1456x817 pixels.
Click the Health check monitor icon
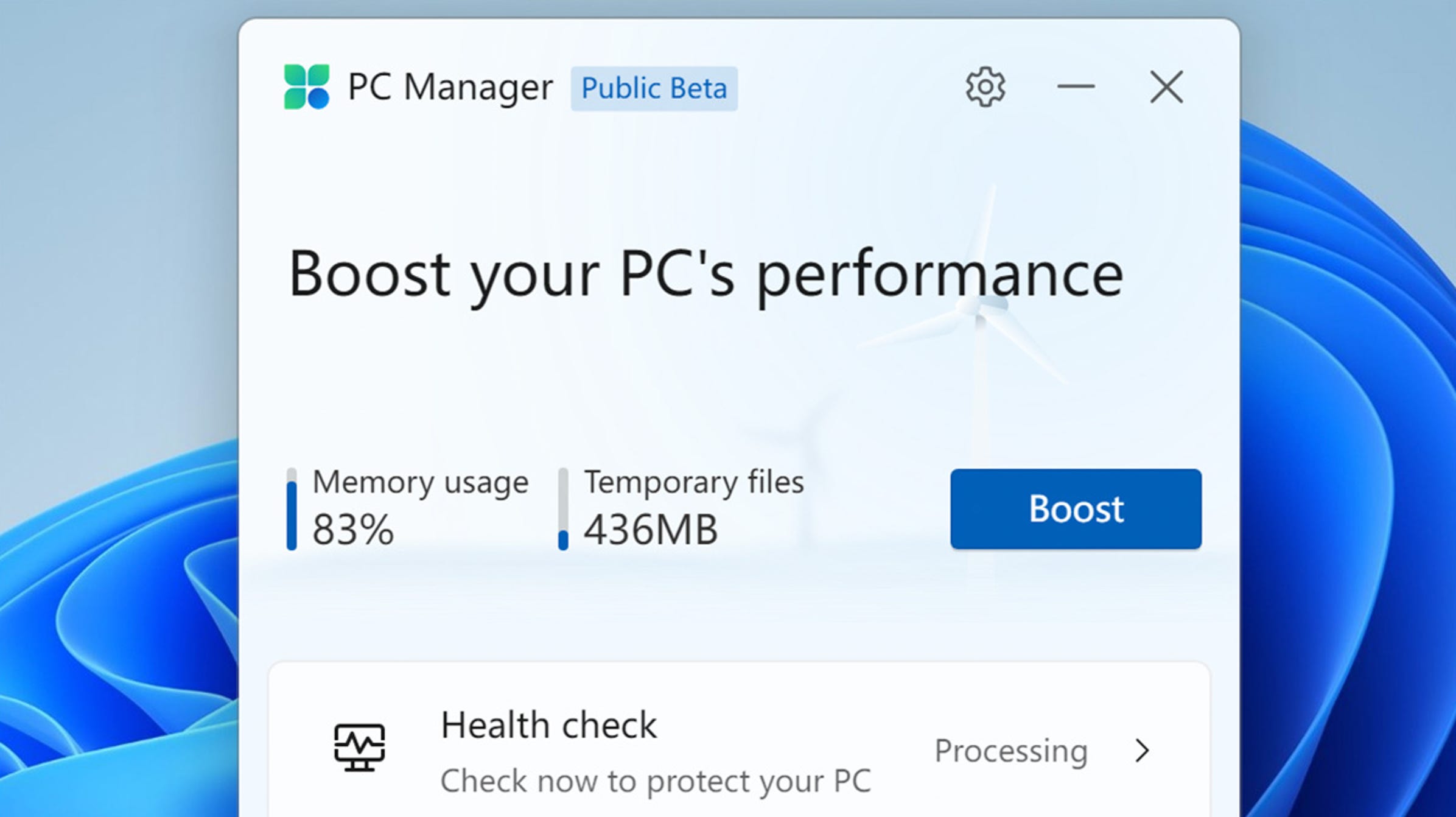click(359, 747)
